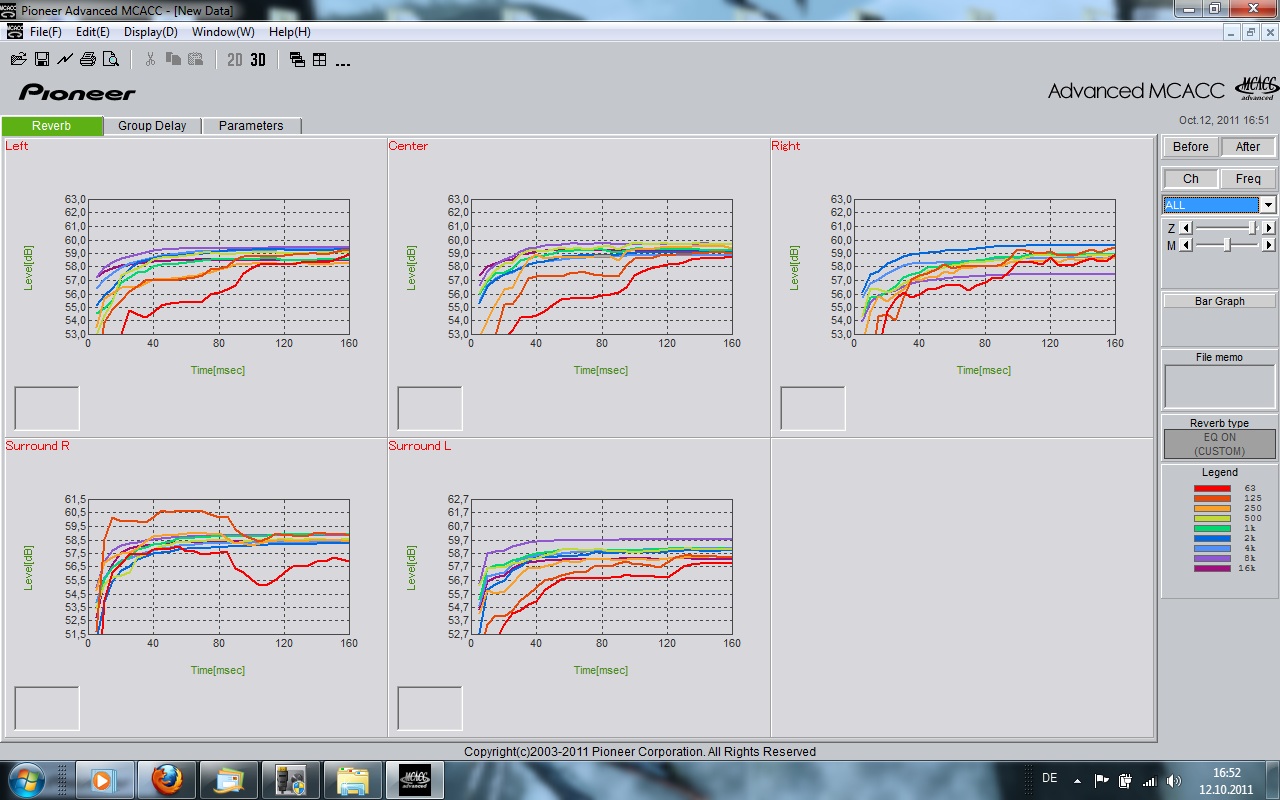Click the tile windows grid icon
The width and height of the screenshot is (1280, 800).
coord(320,60)
